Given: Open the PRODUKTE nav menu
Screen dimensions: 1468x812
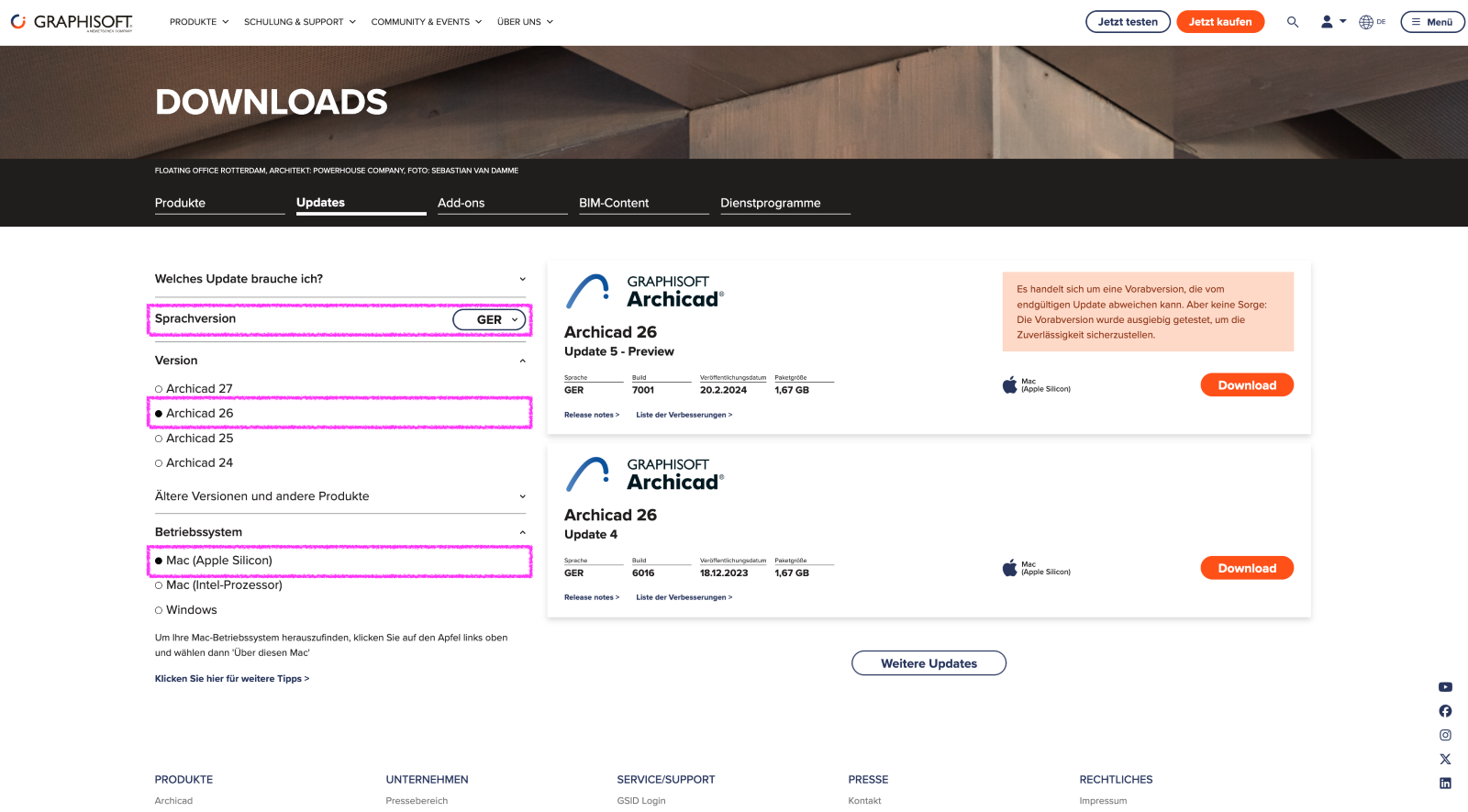Looking at the screenshot, I should click(199, 22).
